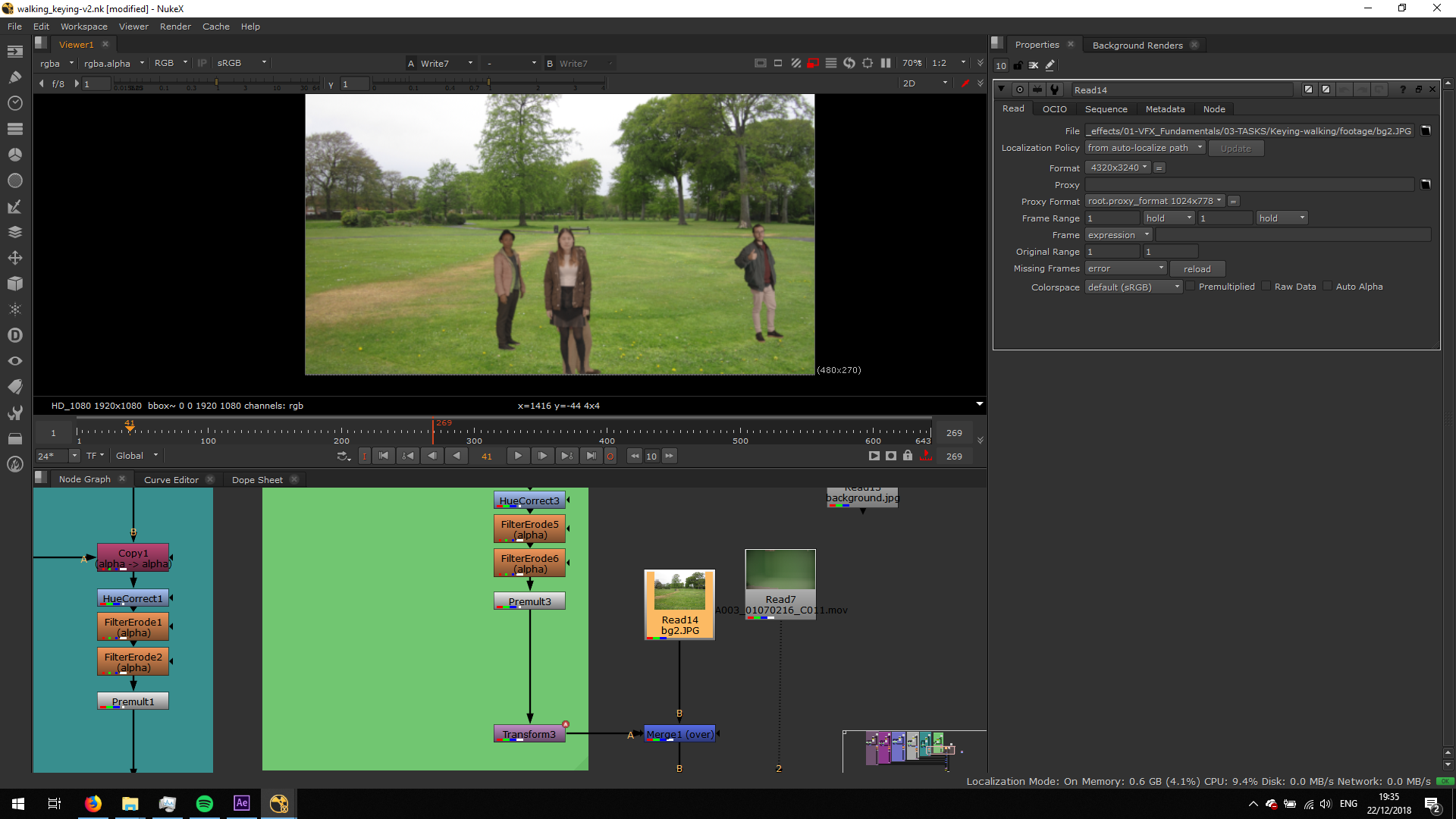Open file browser next to File path
Viewport: 1456px width, 819px height.
pyautogui.click(x=1426, y=130)
